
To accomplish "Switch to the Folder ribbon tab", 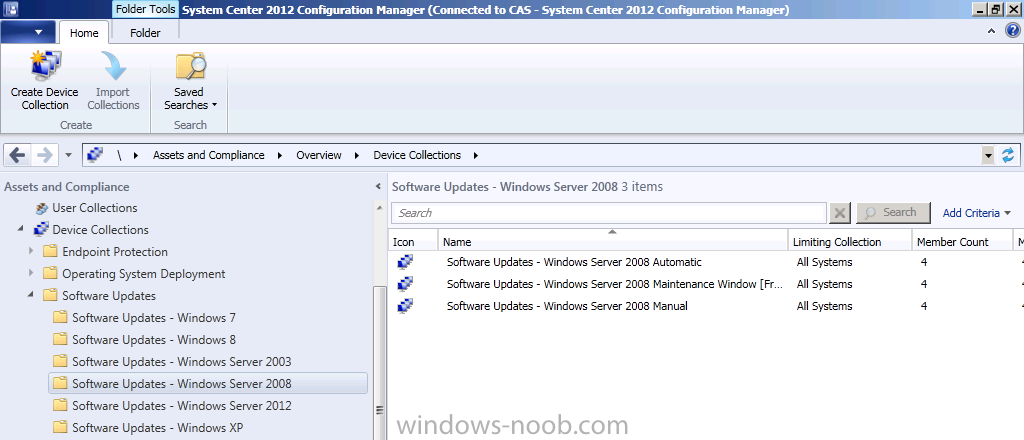I will pyautogui.click(x=145, y=33).
